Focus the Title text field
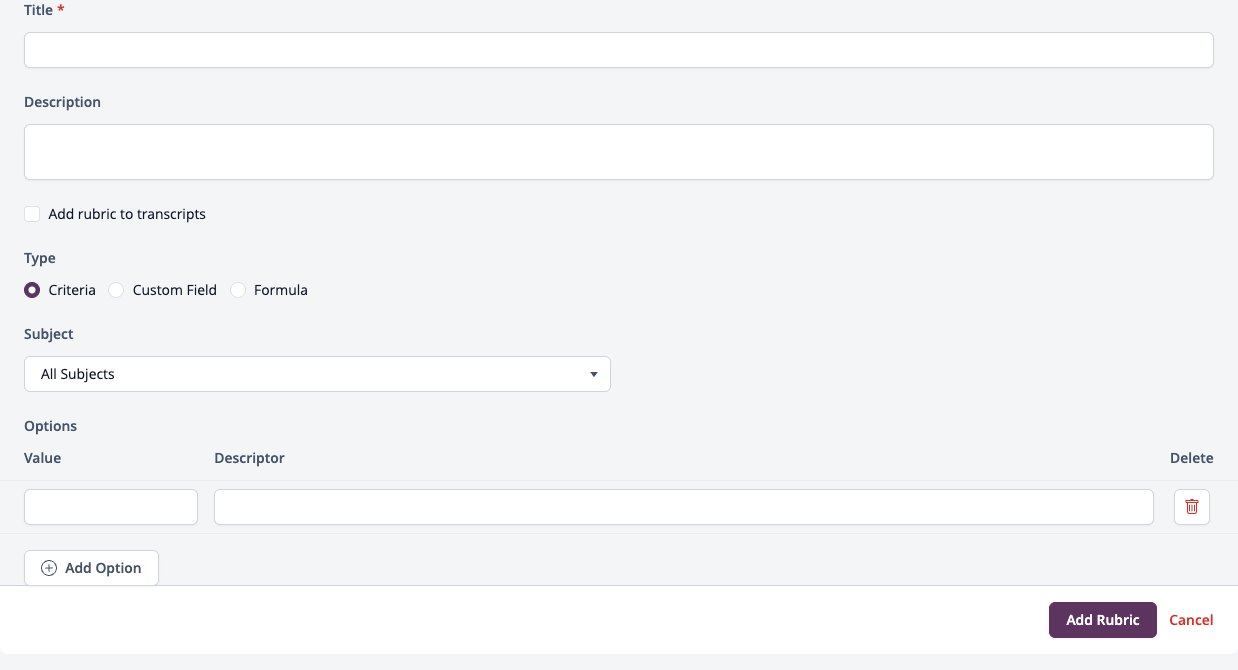Image resolution: width=1238 pixels, height=670 pixels. (x=619, y=50)
